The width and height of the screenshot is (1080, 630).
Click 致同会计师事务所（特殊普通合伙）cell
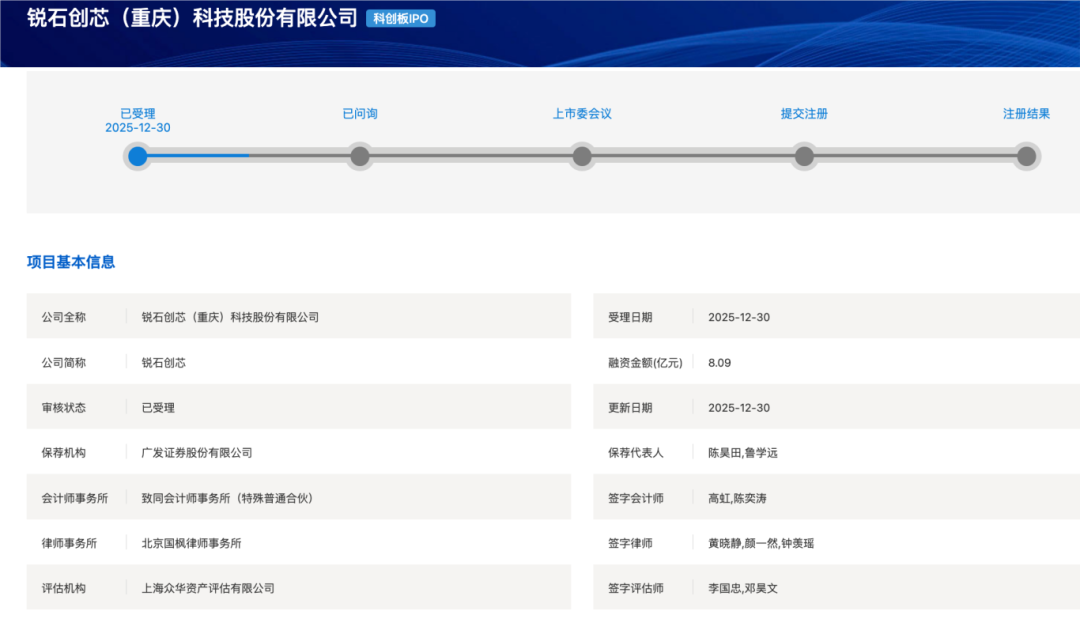click(x=227, y=498)
